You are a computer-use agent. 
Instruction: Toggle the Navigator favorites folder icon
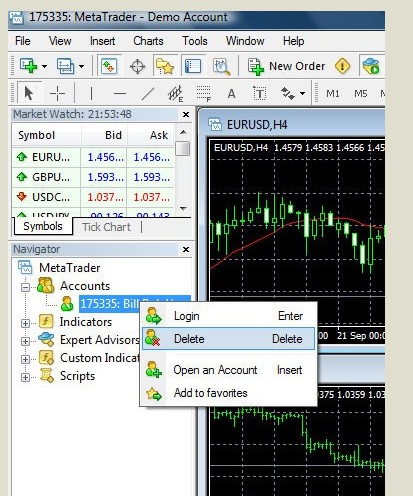165,66
